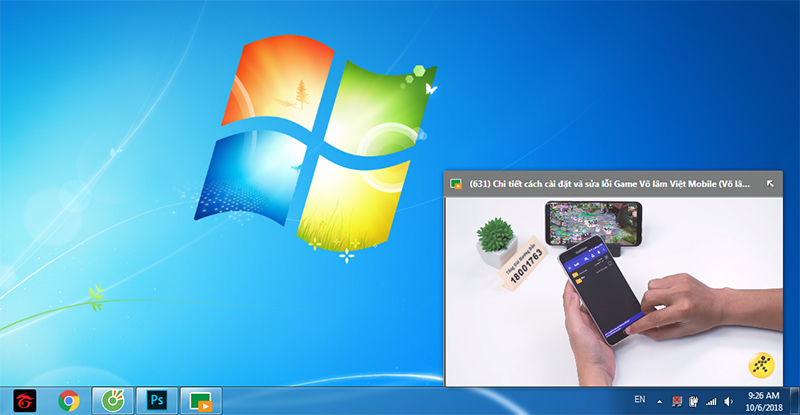Open the volume speaker tray icon
This screenshot has height=415, width=800.
click(729, 402)
